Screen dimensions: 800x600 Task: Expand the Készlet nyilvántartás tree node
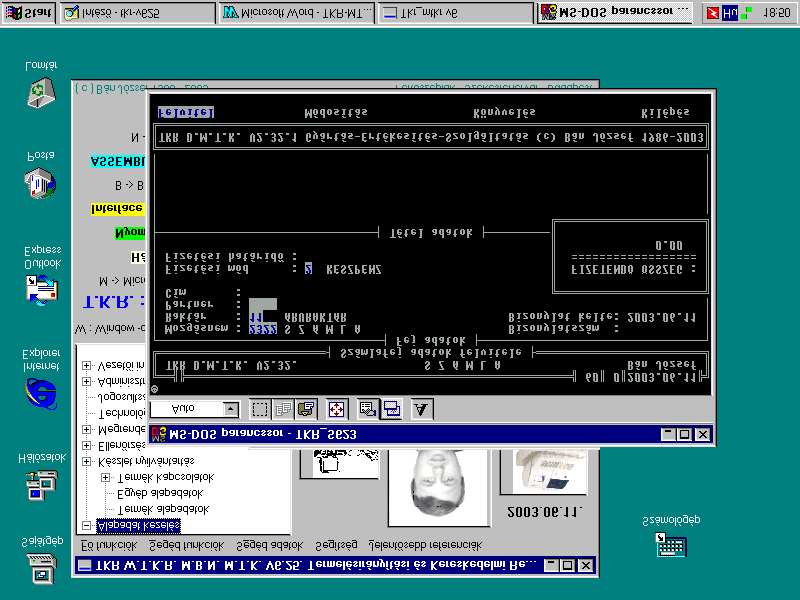click(87, 462)
